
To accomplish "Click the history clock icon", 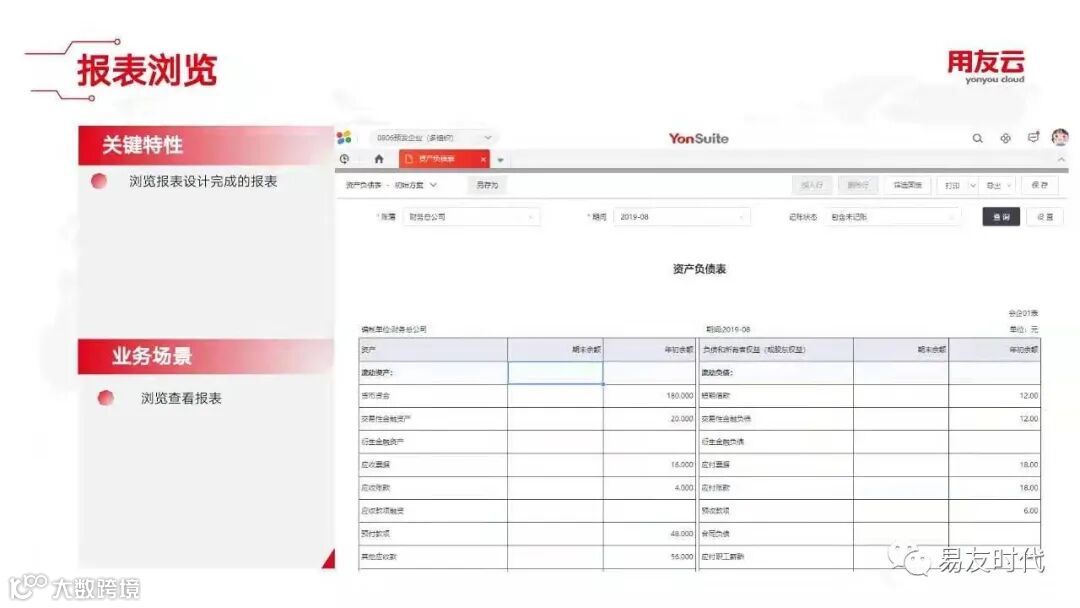I will 344,159.
